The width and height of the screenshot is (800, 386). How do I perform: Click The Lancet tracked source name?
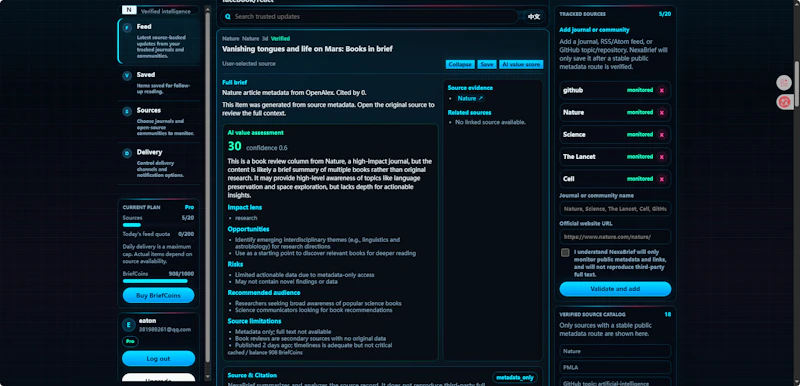coord(579,157)
